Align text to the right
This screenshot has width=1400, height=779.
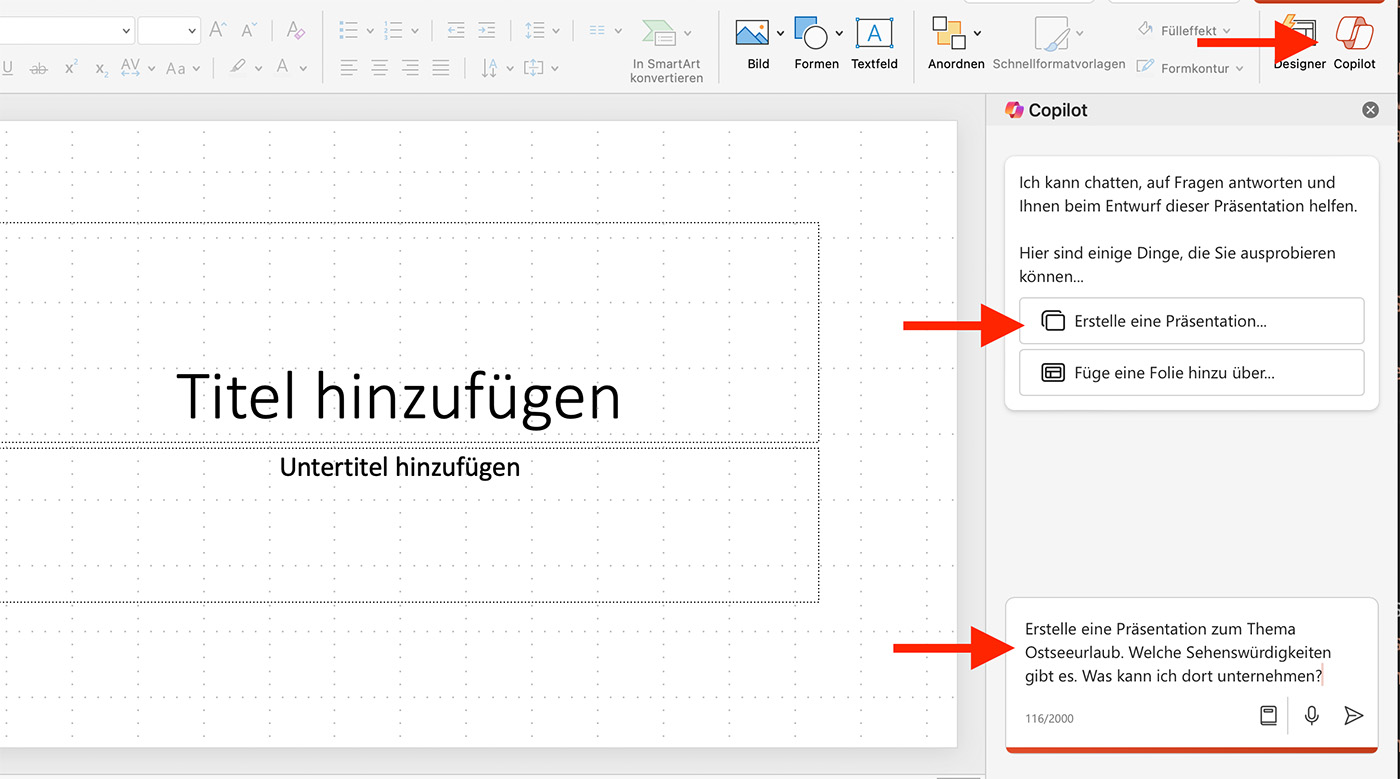tap(410, 68)
